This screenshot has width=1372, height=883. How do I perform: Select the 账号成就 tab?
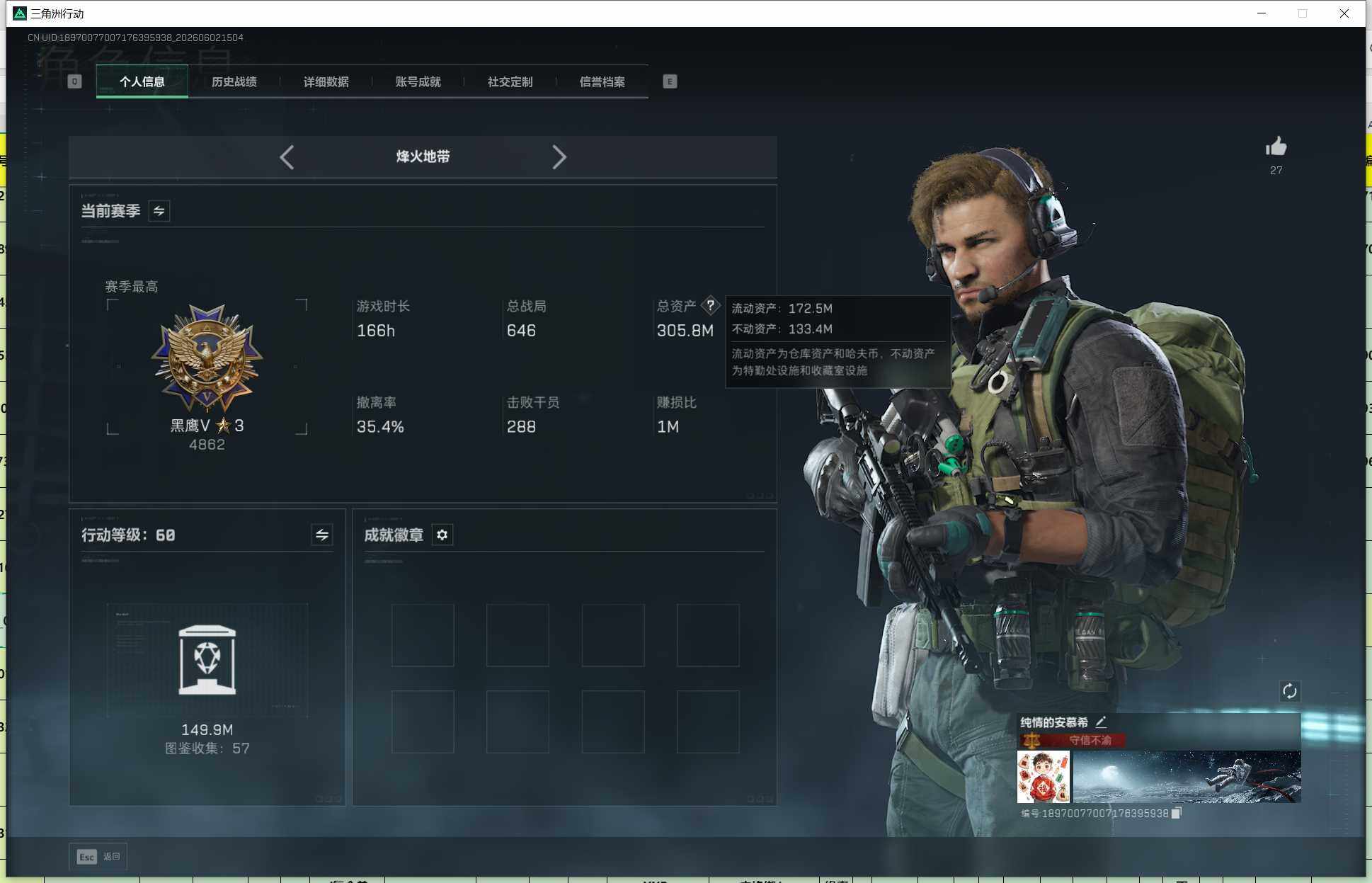(418, 82)
